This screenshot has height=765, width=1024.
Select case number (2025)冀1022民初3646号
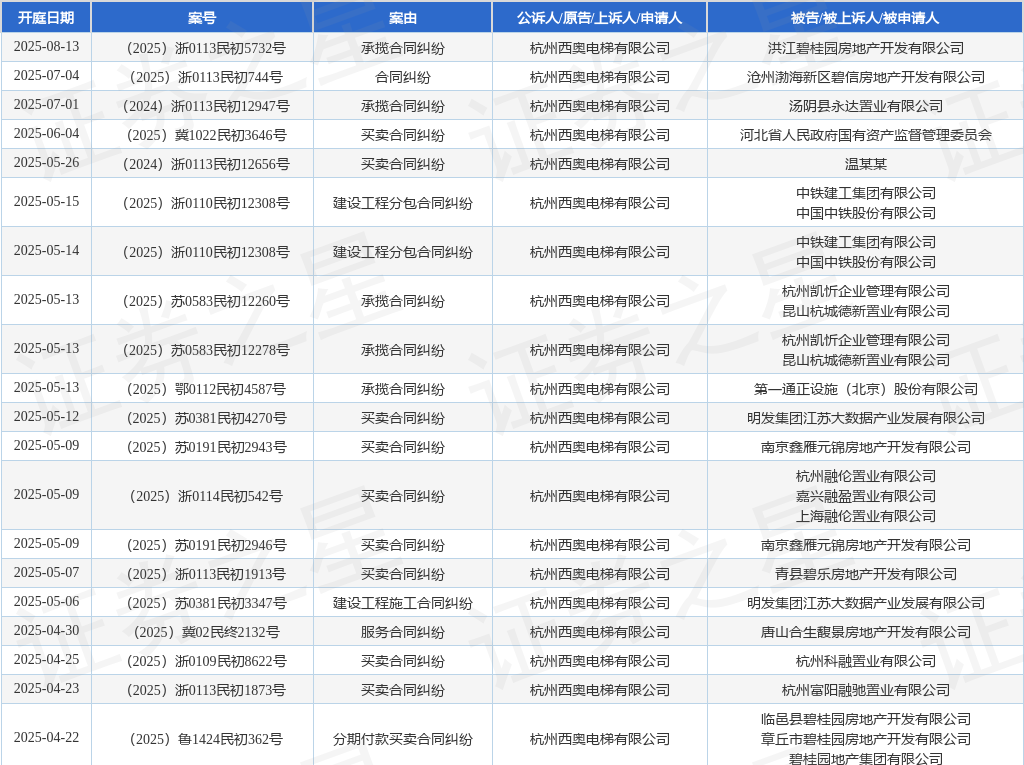[206, 135]
